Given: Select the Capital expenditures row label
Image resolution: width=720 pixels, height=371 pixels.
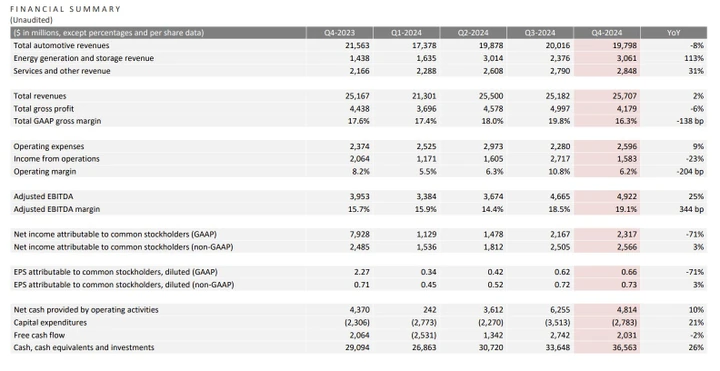Looking at the screenshot, I should pyautogui.click(x=50, y=322).
